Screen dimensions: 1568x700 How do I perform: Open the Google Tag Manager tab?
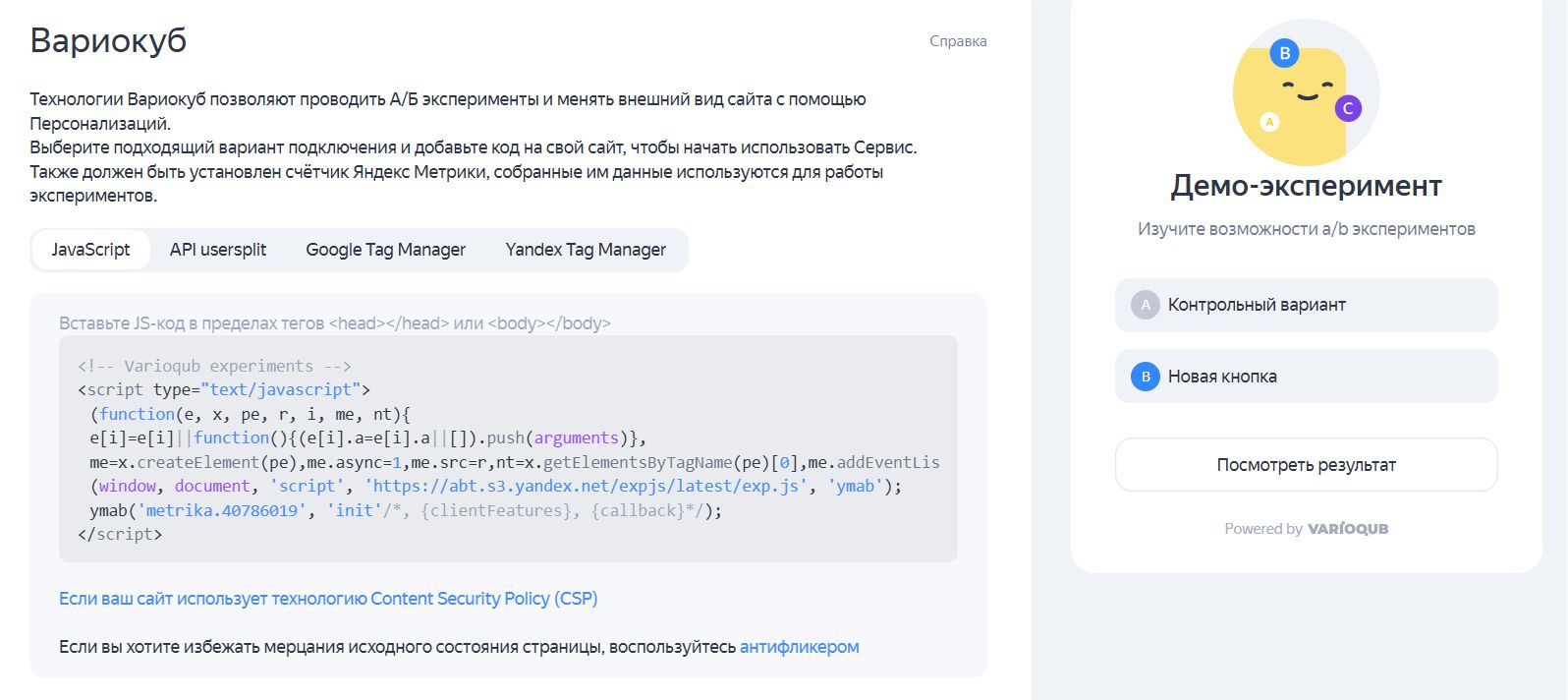385,250
